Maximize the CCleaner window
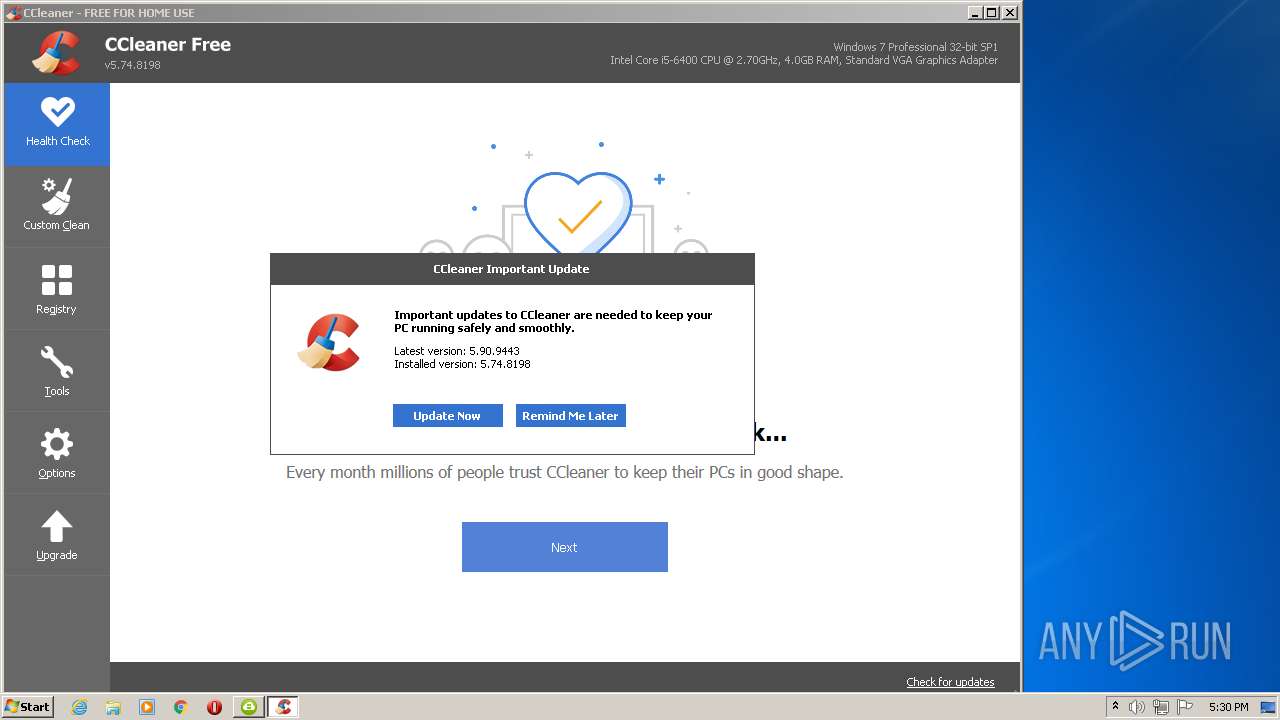The image size is (1280, 720). tap(992, 12)
